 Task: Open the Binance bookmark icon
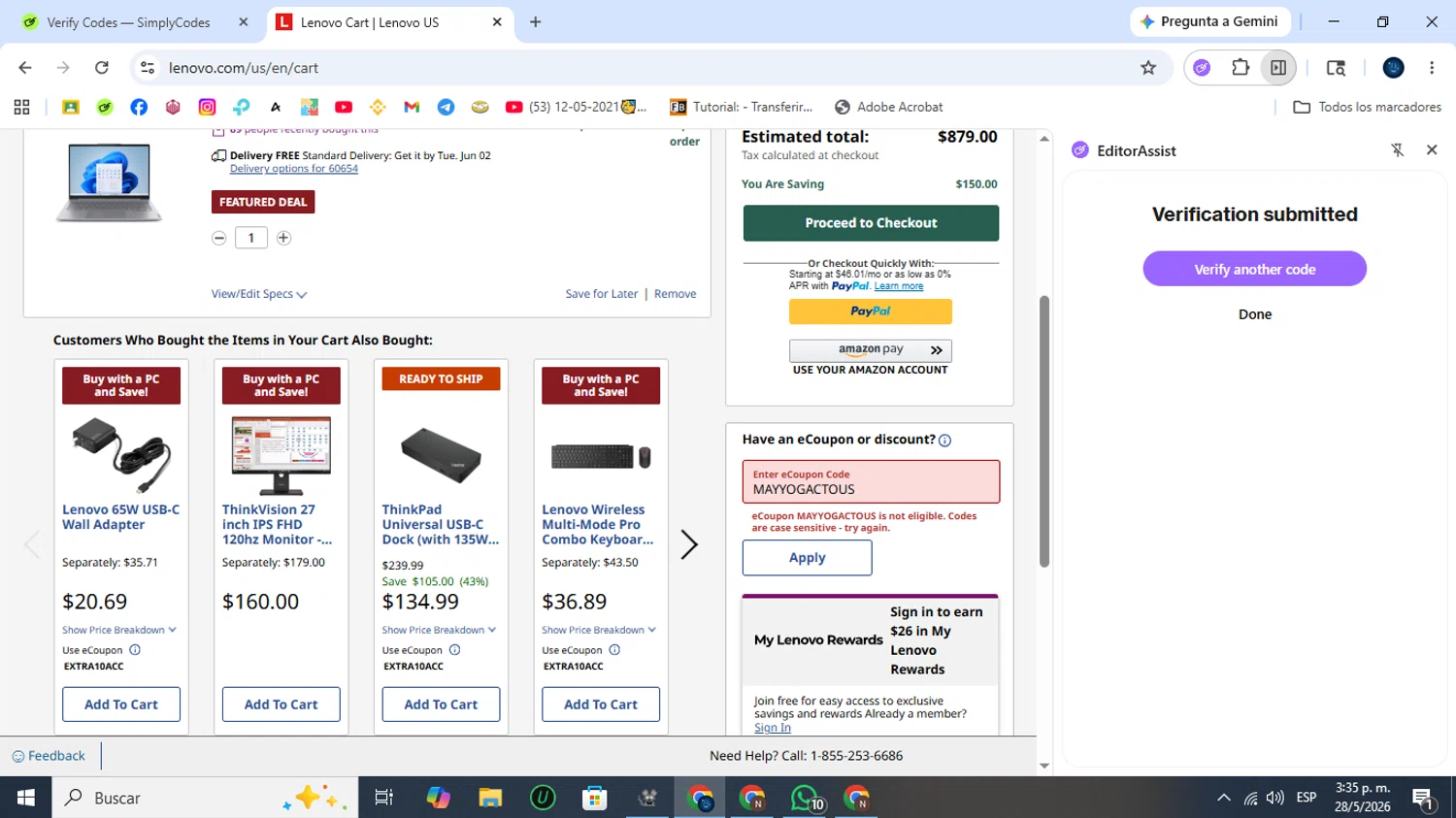pyautogui.click(x=378, y=107)
